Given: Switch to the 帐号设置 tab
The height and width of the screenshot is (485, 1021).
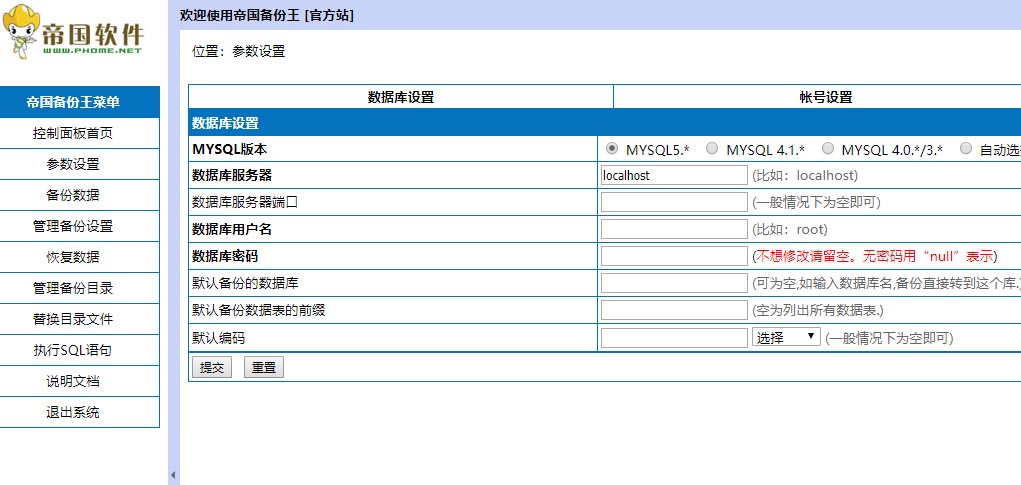Looking at the screenshot, I should point(826,98).
